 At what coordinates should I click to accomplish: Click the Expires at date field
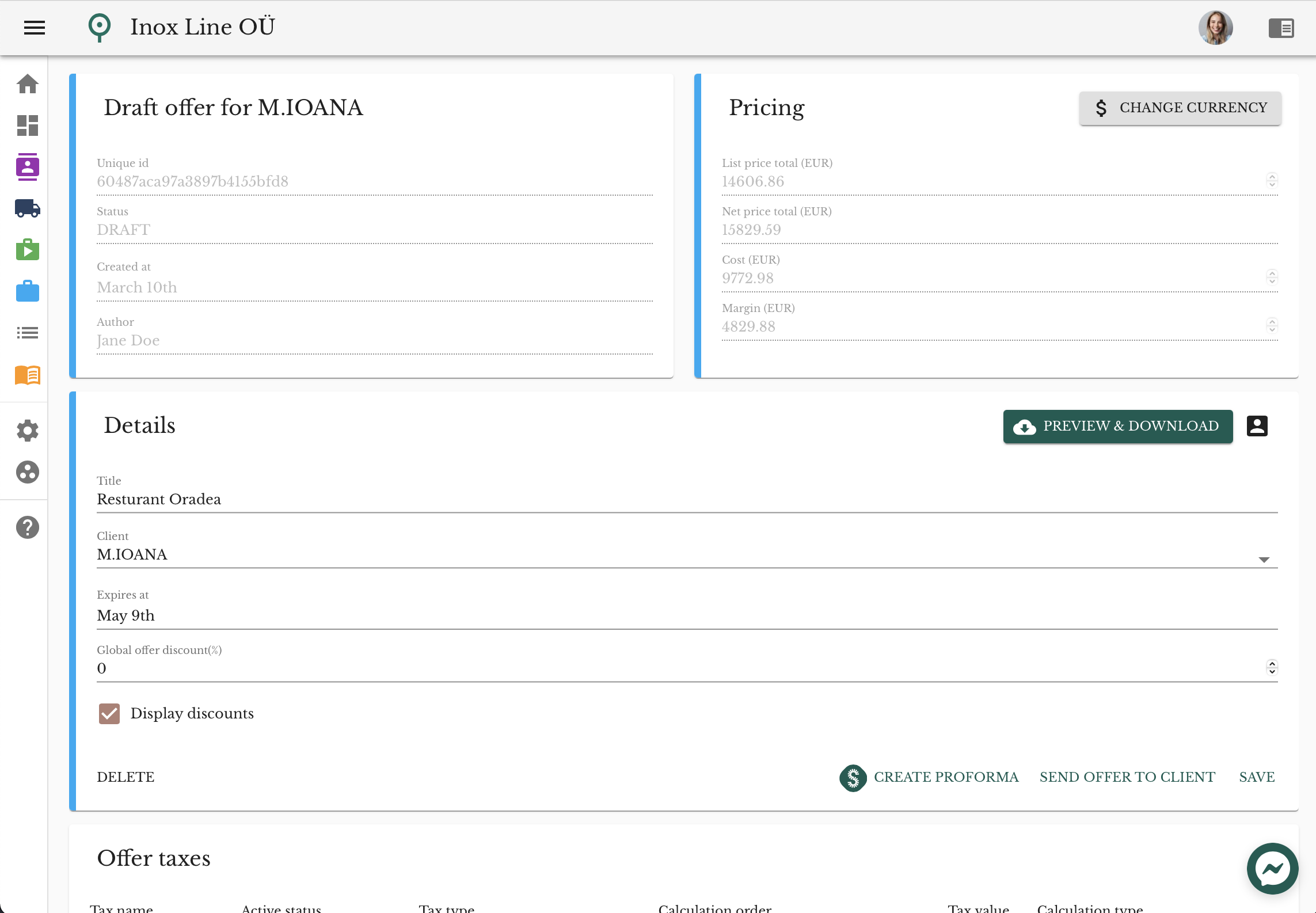686,615
